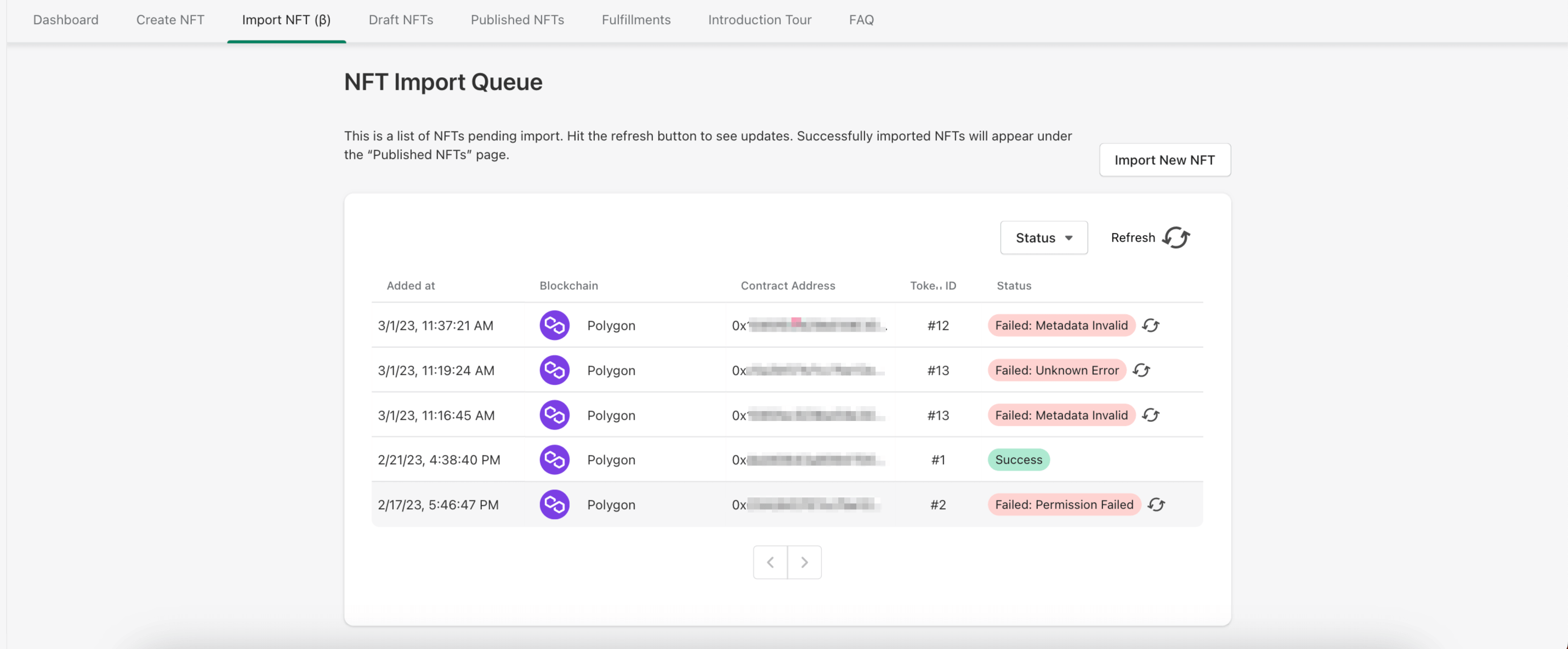Start the Introduction Tour

(759, 20)
